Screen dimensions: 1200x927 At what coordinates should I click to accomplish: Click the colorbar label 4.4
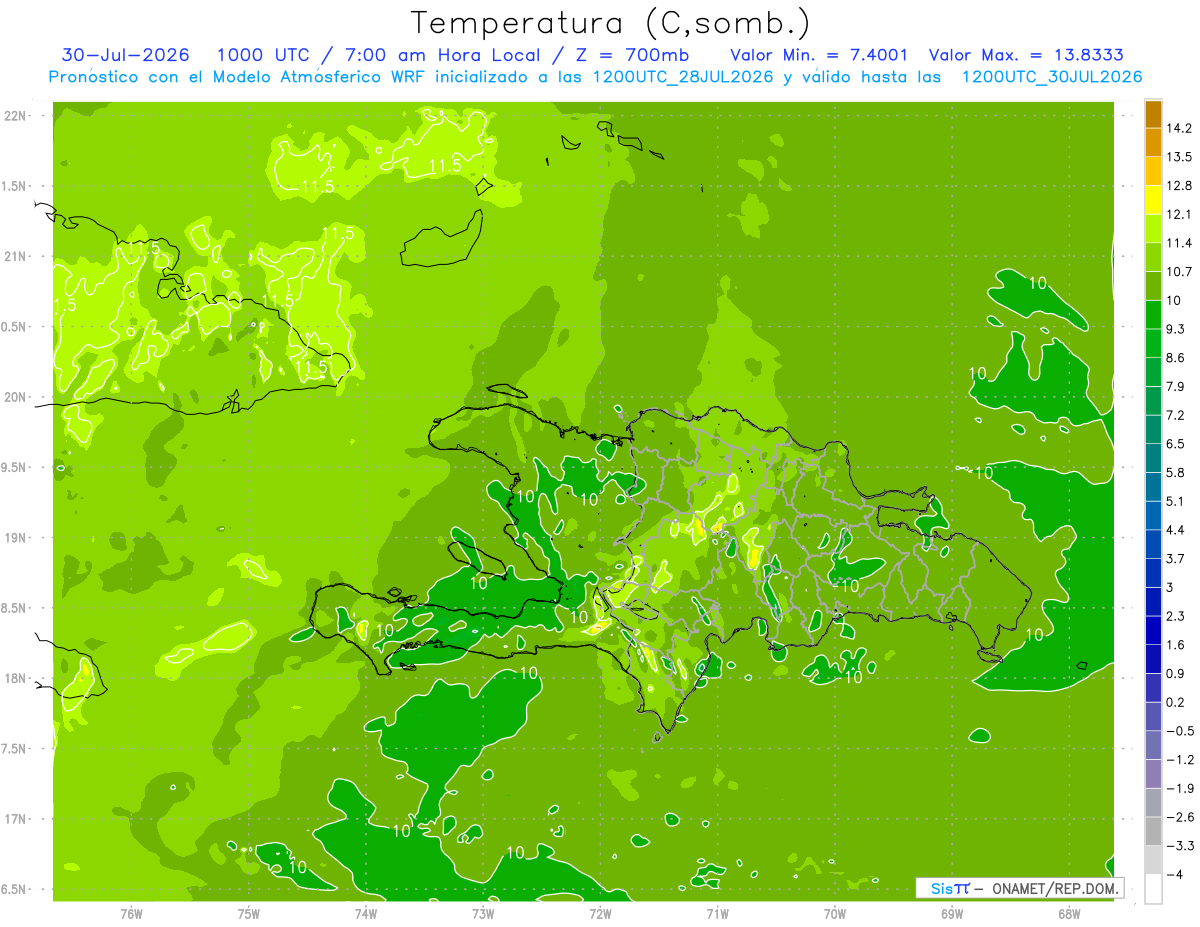tap(1176, 529)
